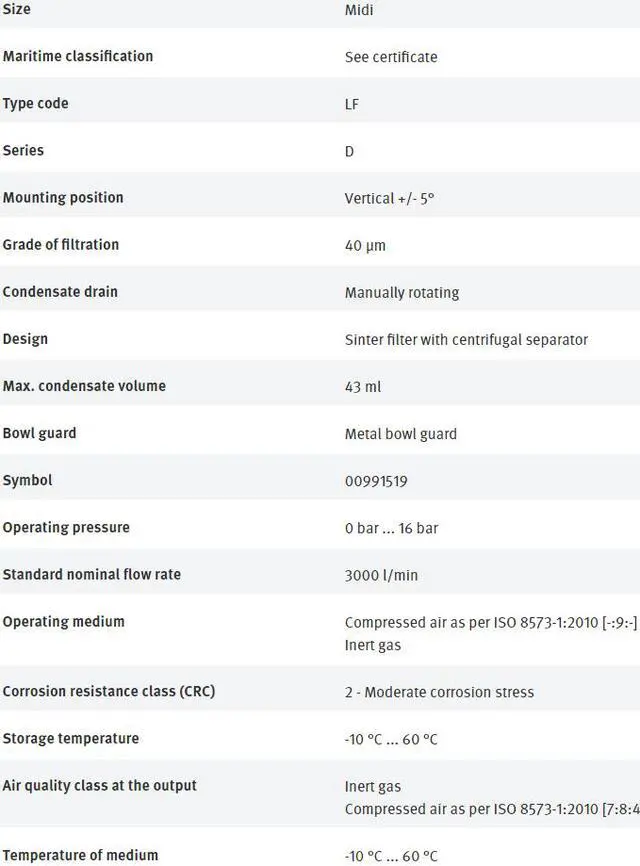Viewport: 640px width, 866px height.
Task: Click the 'Mounting position' label
Action: pos(63,197)
